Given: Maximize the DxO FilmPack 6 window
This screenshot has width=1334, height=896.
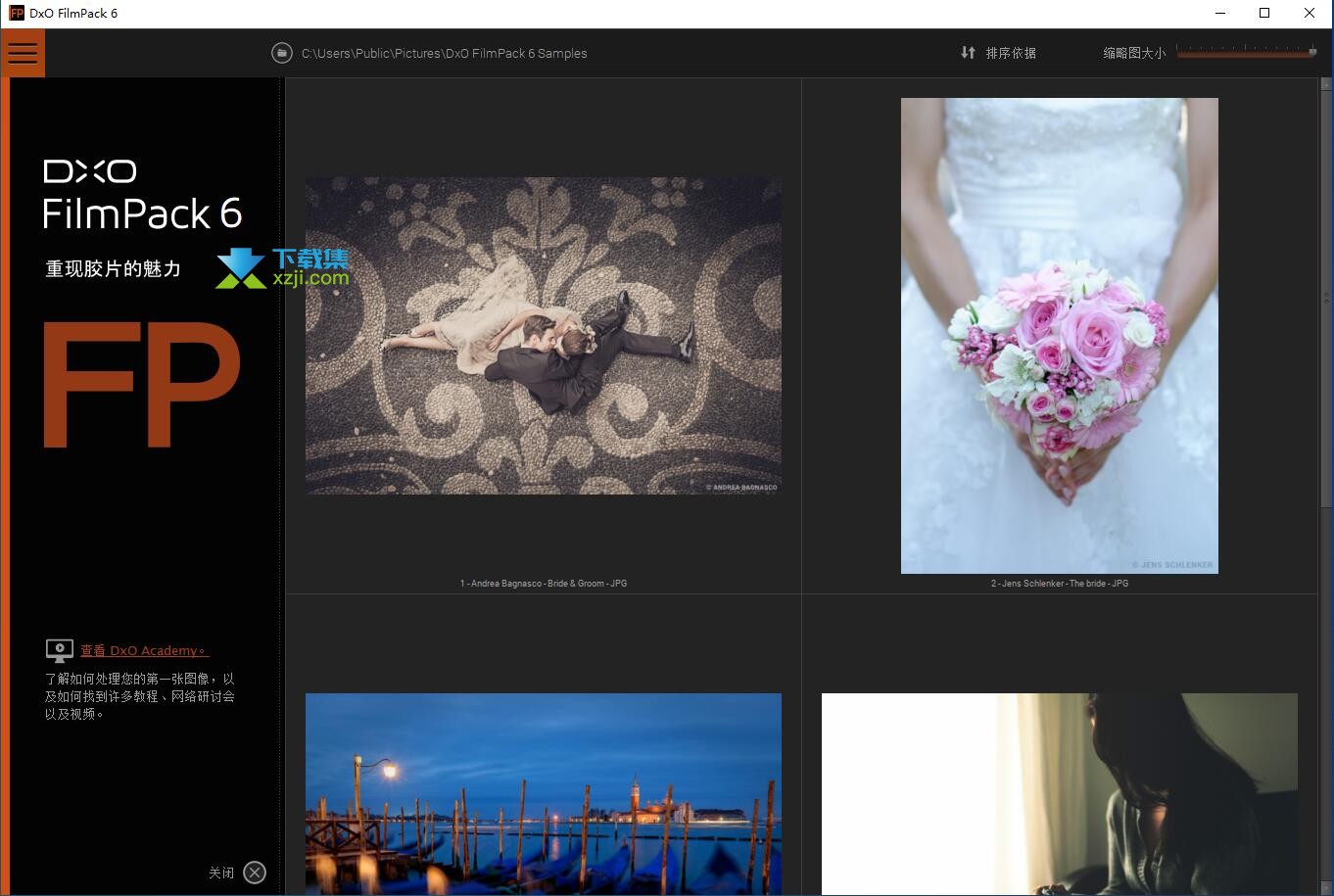Looking at the screenshot, I should [x=1264, y=13].
